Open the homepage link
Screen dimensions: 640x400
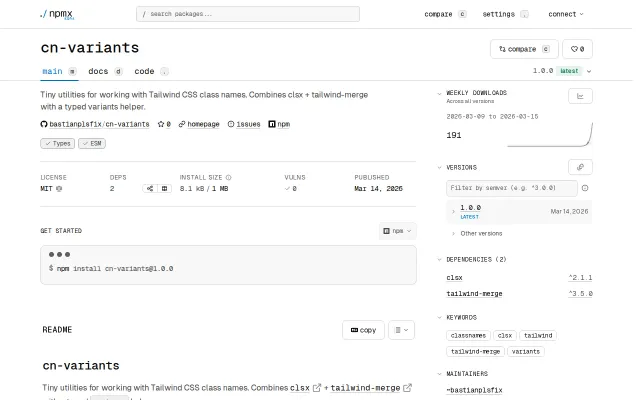click(199, 124)
